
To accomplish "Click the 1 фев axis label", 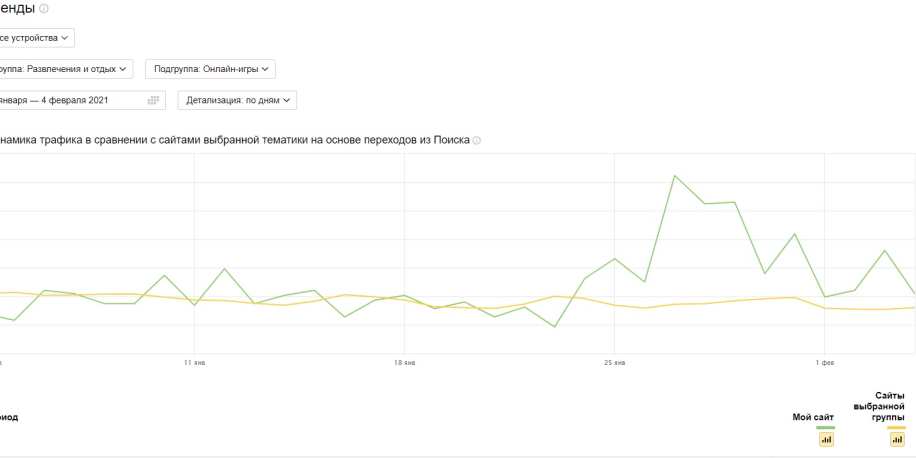I will tap(825, 361).
